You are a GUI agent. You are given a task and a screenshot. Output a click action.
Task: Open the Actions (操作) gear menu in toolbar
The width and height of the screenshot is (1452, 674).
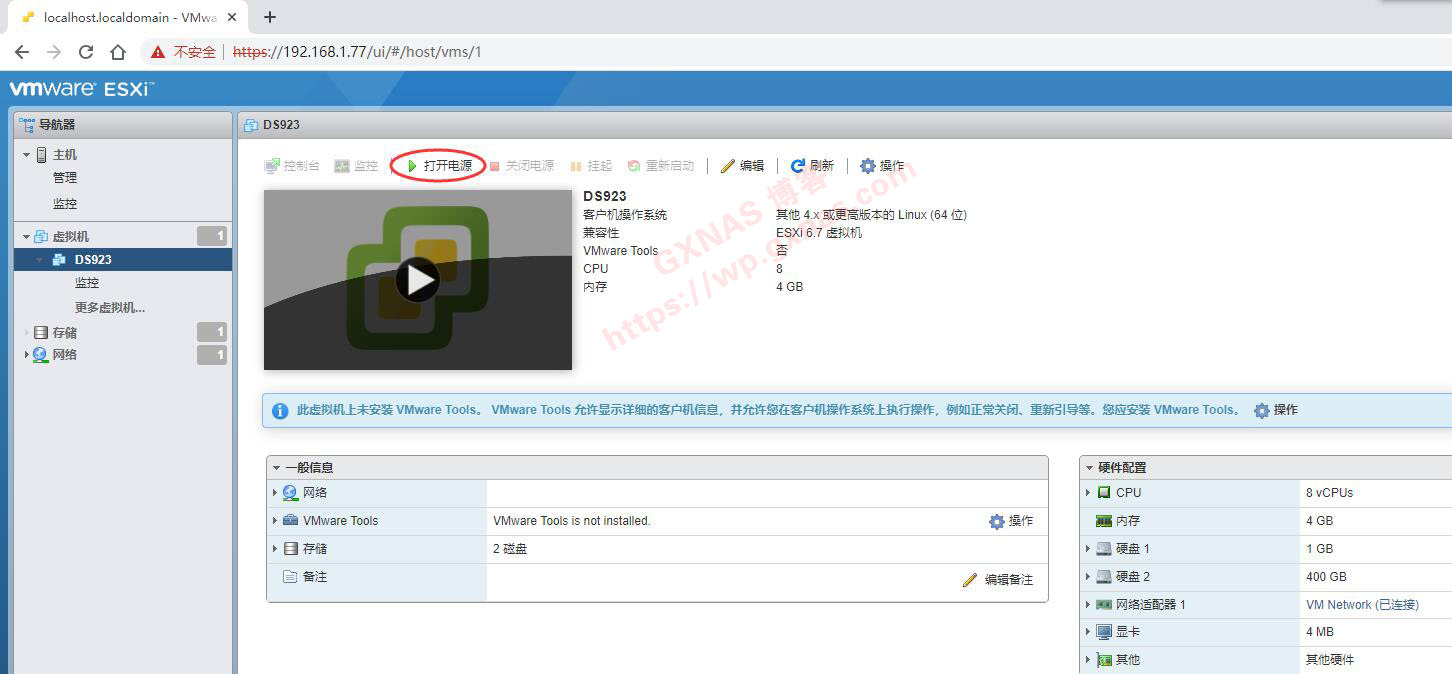coord(868,166)
